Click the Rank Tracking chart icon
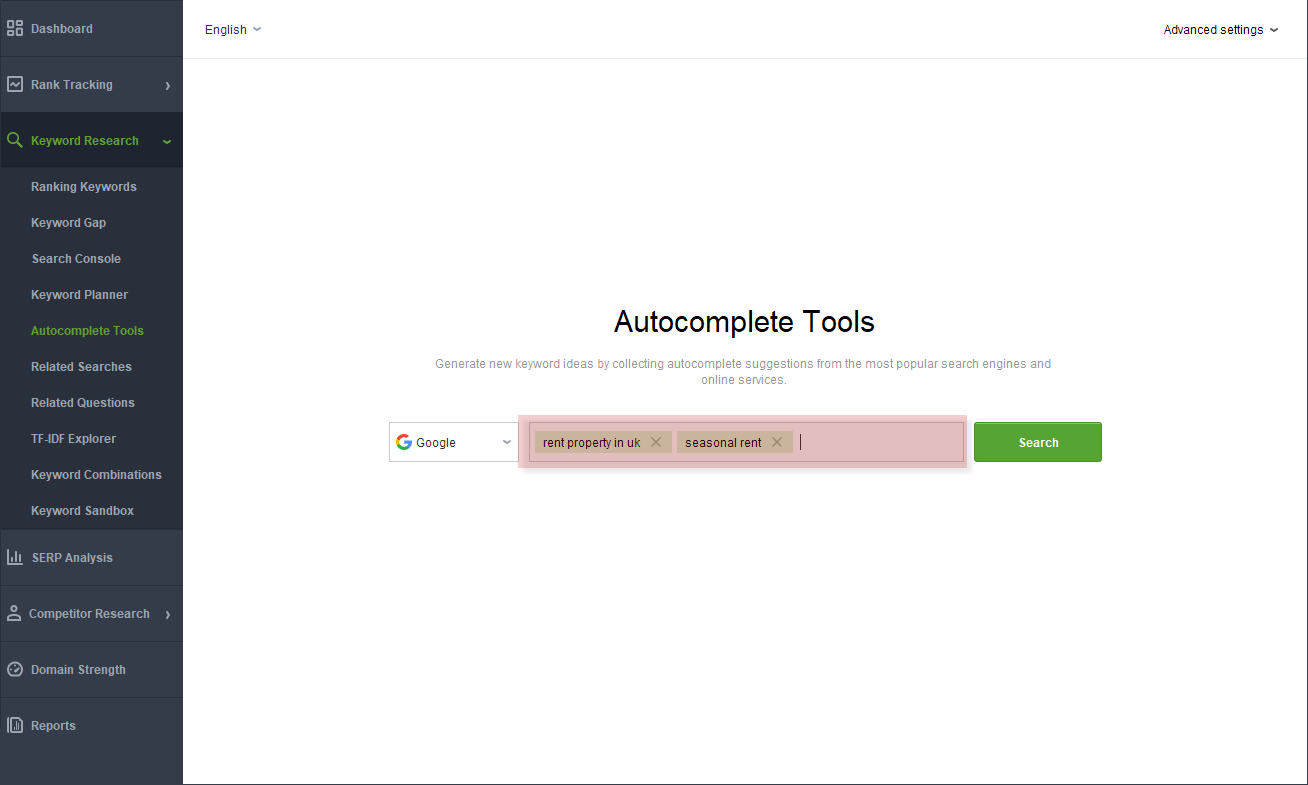This screenshot has height=785, width=1308. (x=15, y=85)
